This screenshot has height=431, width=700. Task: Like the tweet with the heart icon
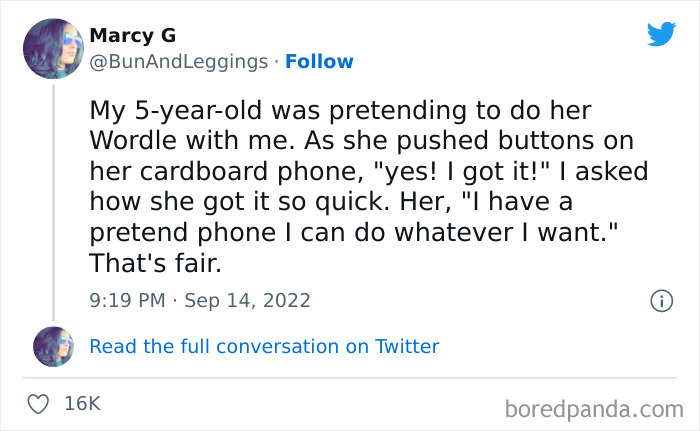click(40, 404)
